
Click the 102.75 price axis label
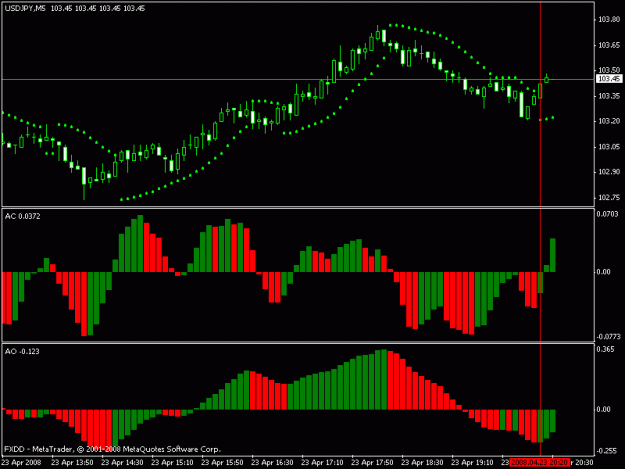pos(609,197)
